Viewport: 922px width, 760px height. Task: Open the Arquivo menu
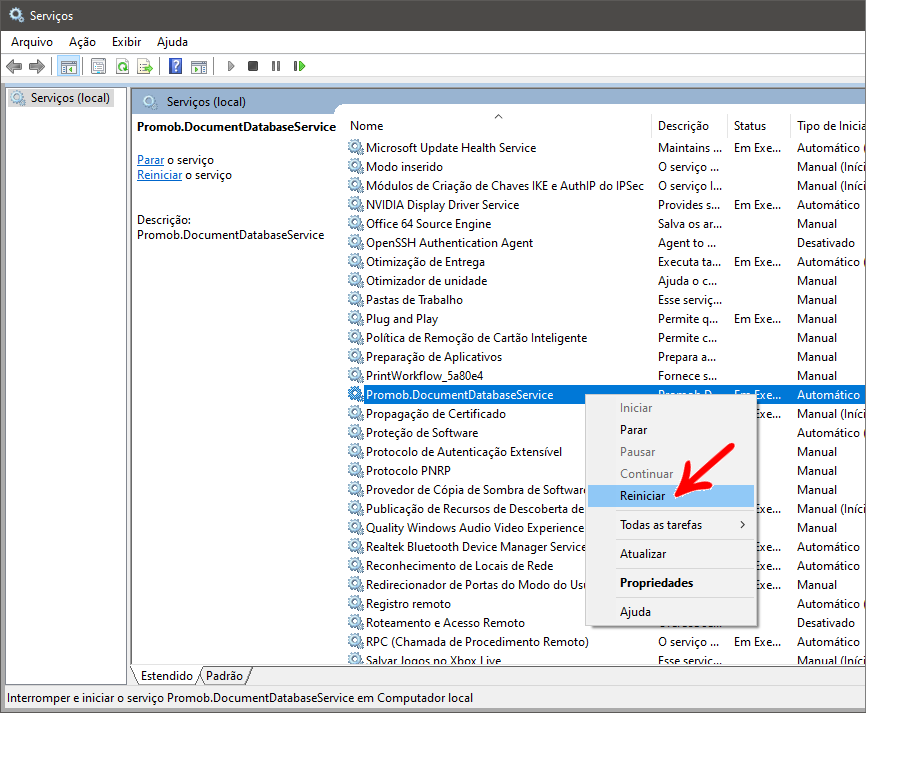32,42
